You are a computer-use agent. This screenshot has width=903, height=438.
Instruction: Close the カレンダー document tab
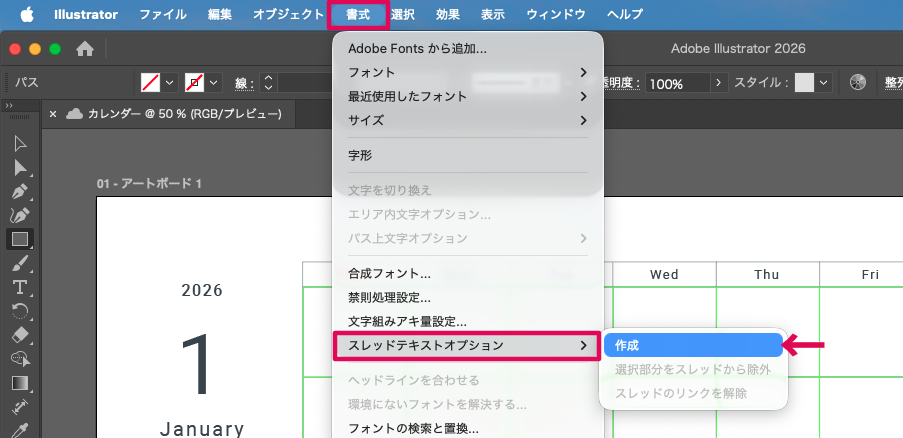pyautogui.click(x=54, y=114)
